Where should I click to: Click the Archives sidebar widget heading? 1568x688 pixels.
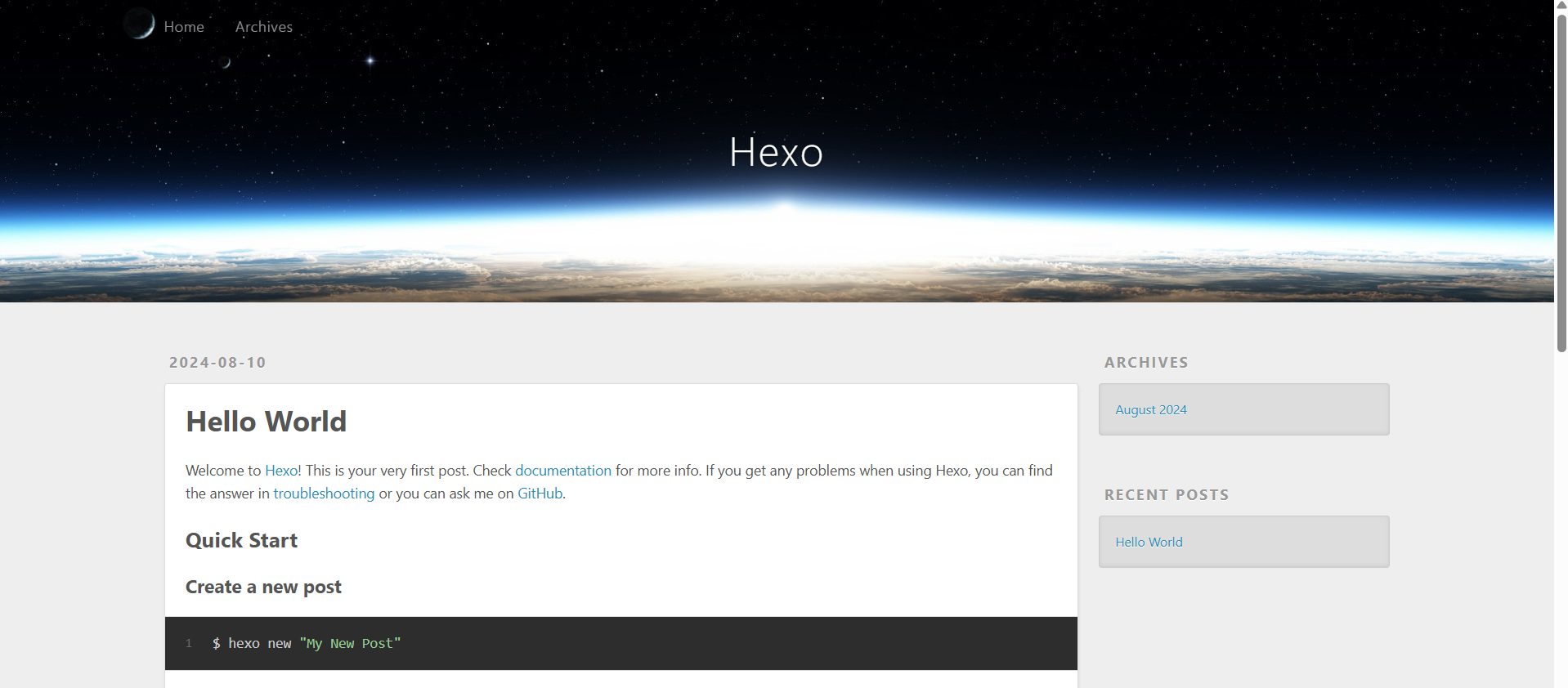coord(1145,363)
